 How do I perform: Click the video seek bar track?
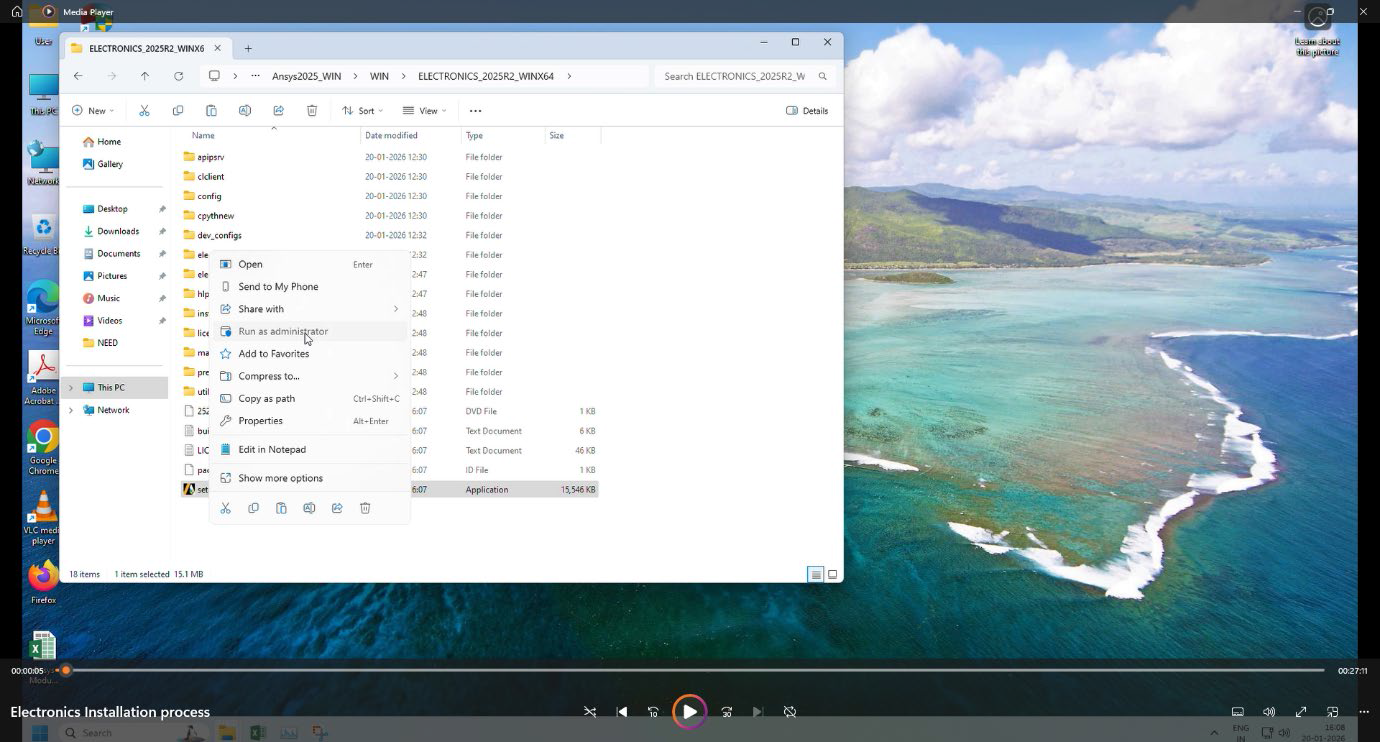700,670
